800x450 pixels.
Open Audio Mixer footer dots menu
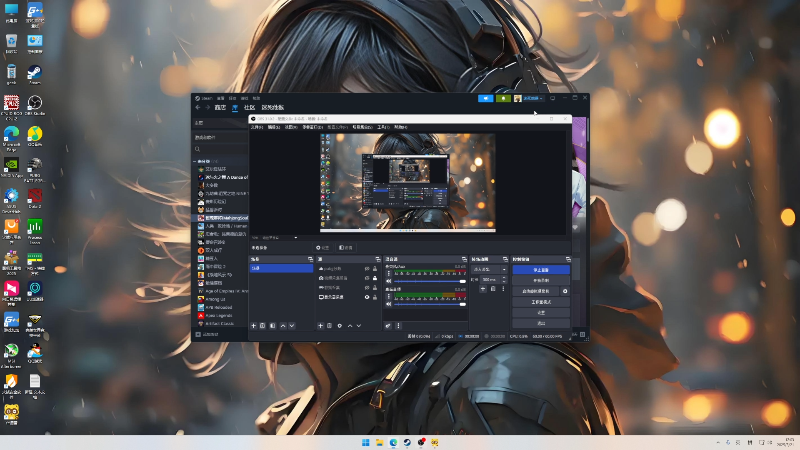click(x=398, y=326)
